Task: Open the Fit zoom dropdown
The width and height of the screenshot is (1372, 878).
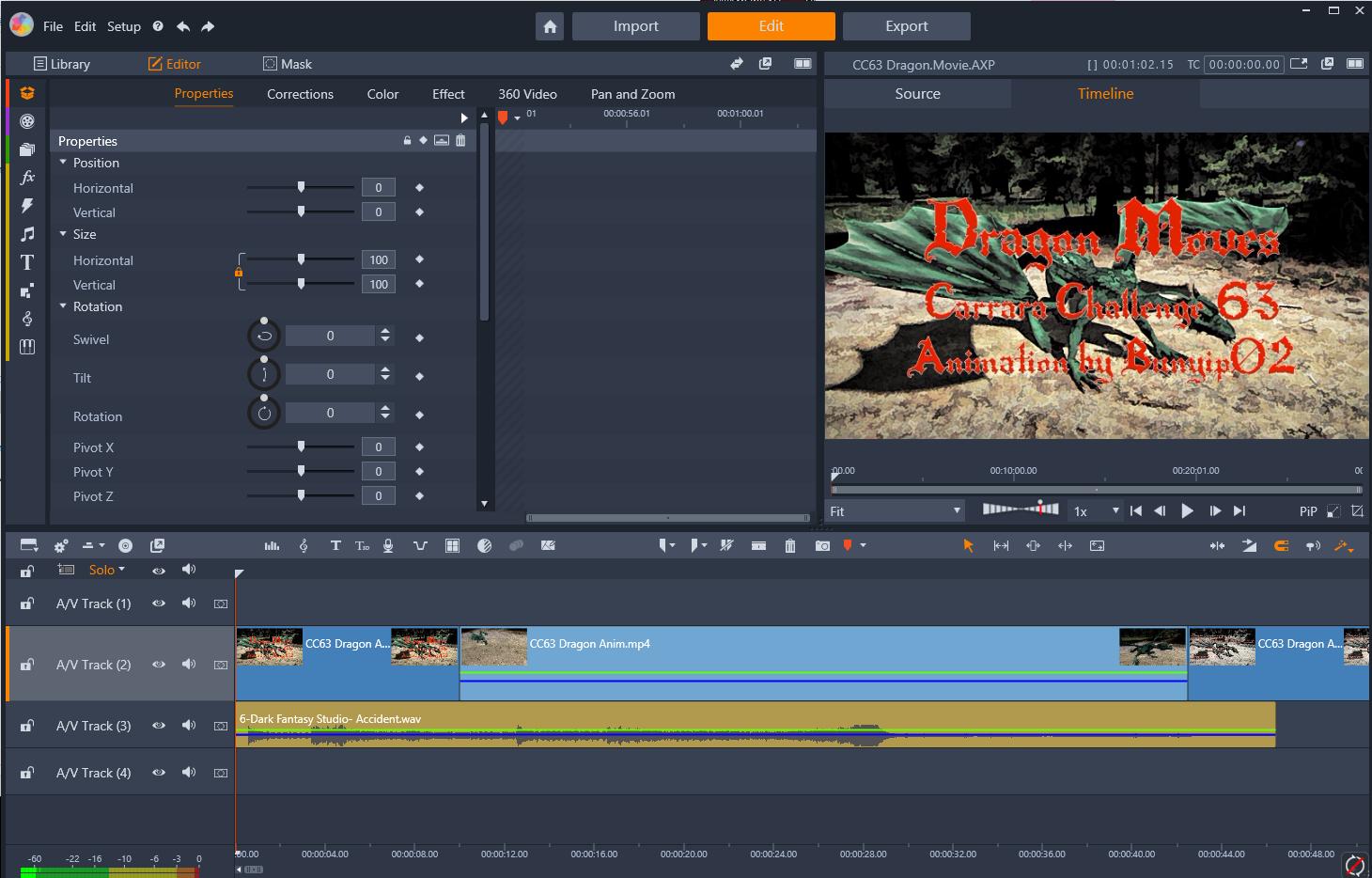Action: pos(896,510)
